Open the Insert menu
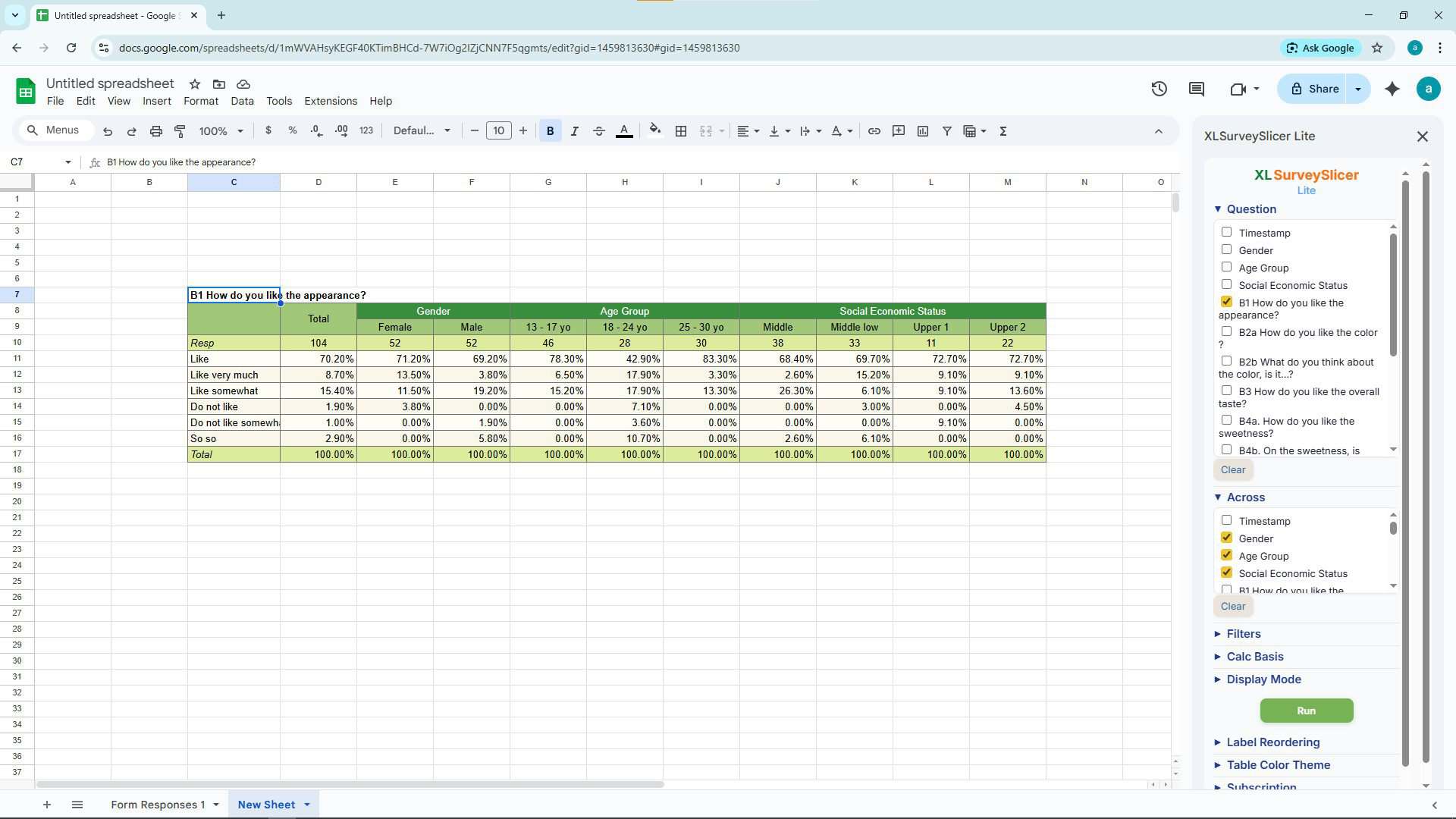 click(x=157, y=101)
